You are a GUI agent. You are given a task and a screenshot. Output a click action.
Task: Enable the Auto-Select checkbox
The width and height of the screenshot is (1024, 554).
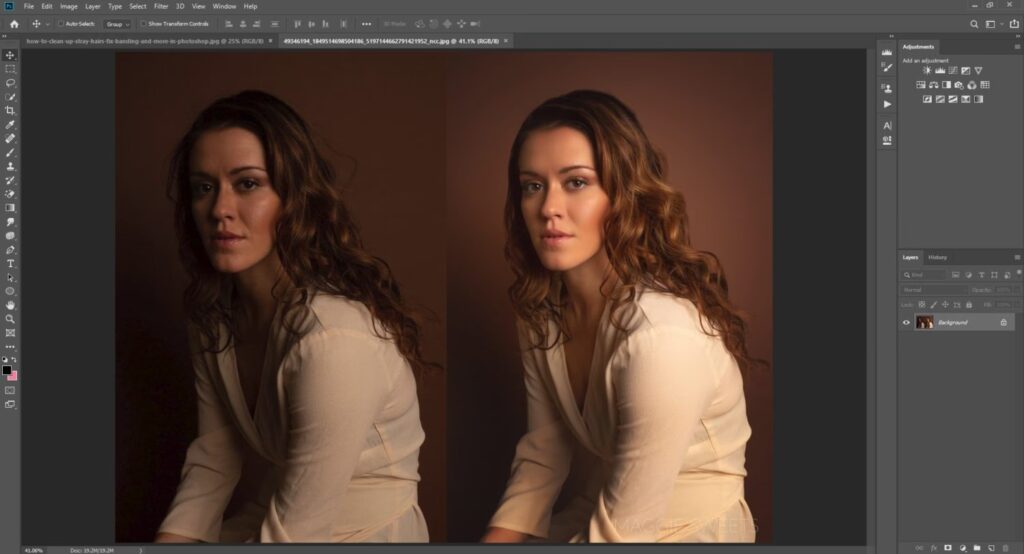point(61,23)
